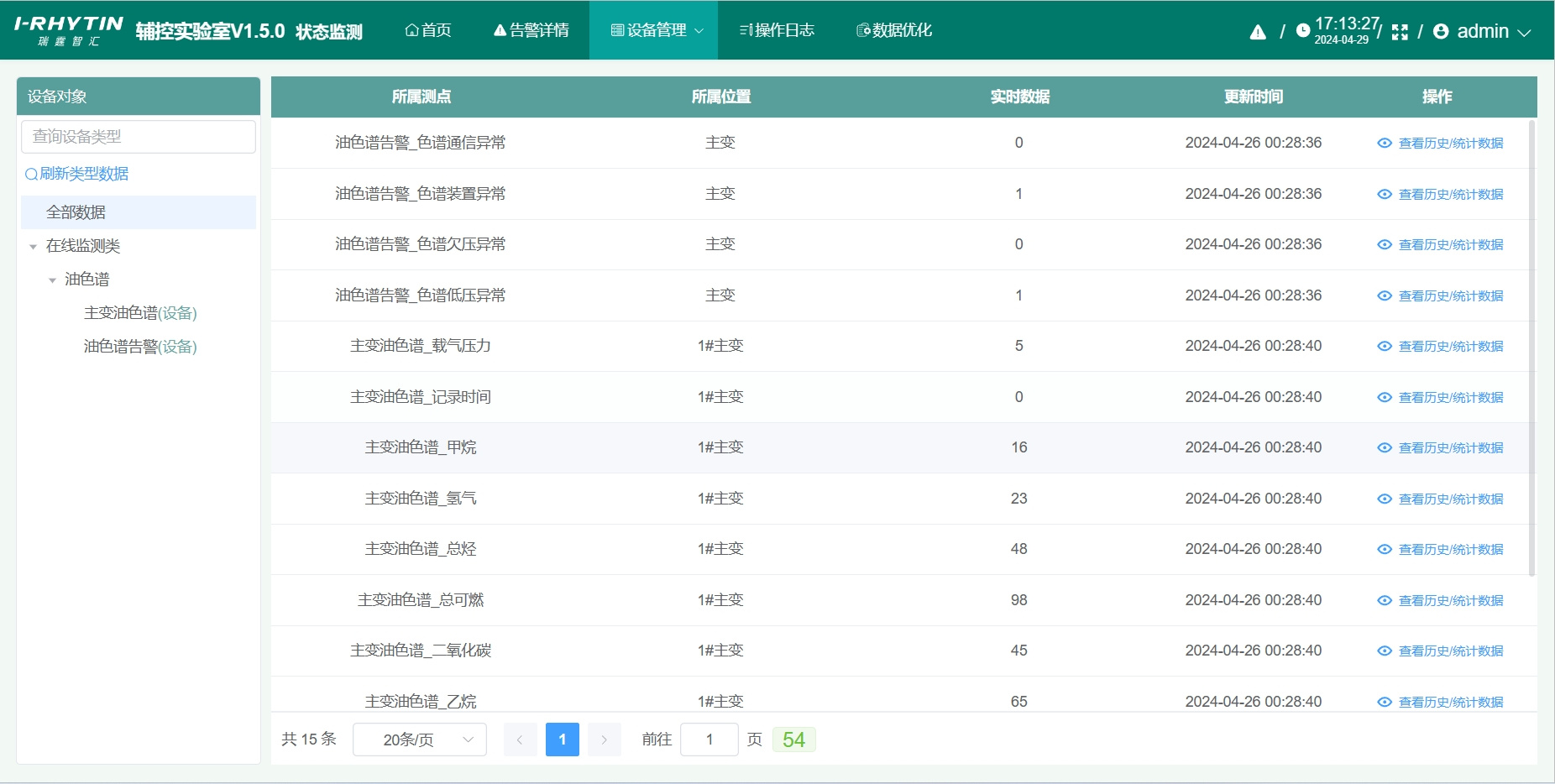Toggle fullscreen mode icon

pos(1399,32)
